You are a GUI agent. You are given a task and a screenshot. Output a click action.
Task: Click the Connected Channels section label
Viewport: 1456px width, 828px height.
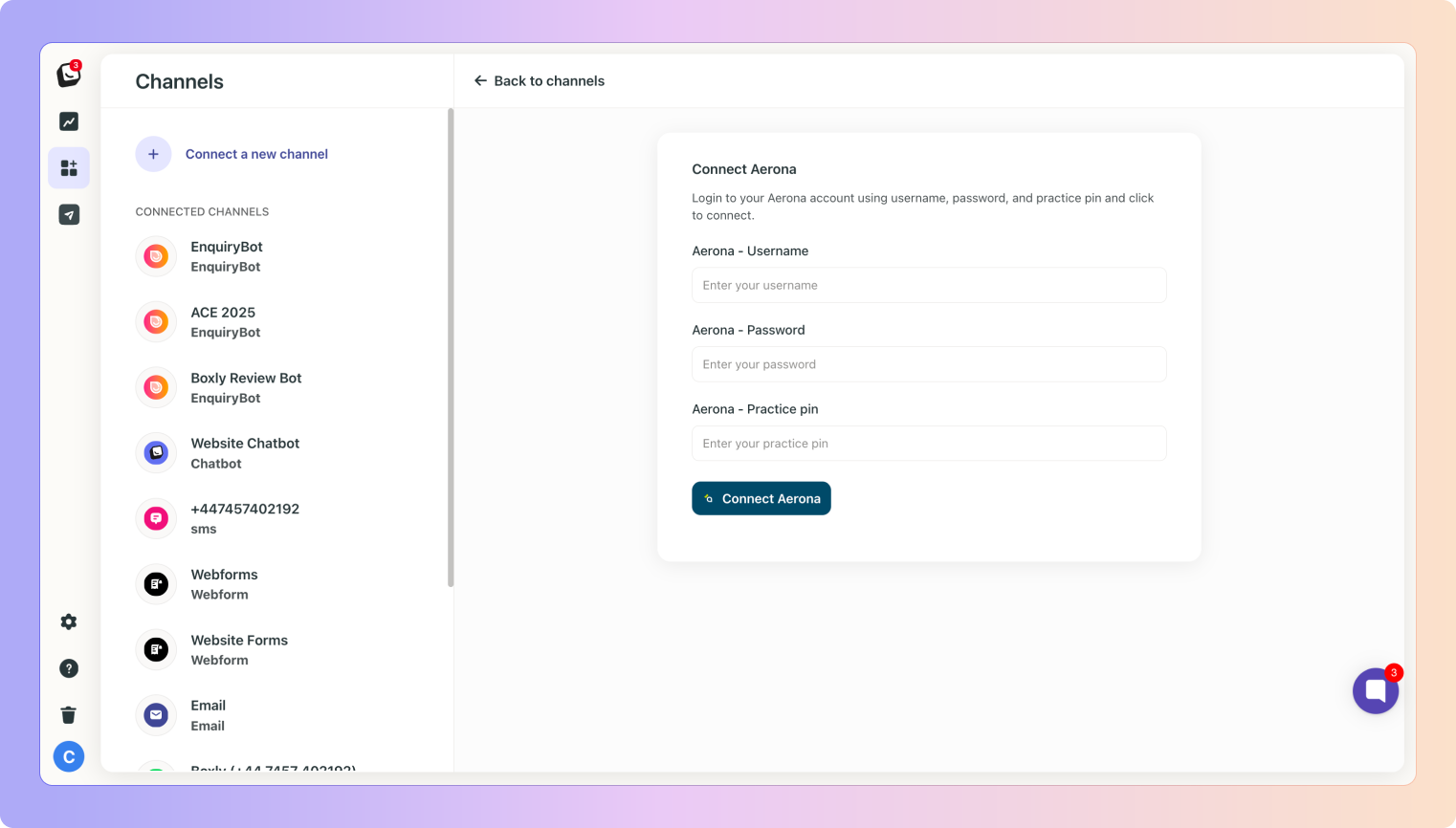point(202,211)
